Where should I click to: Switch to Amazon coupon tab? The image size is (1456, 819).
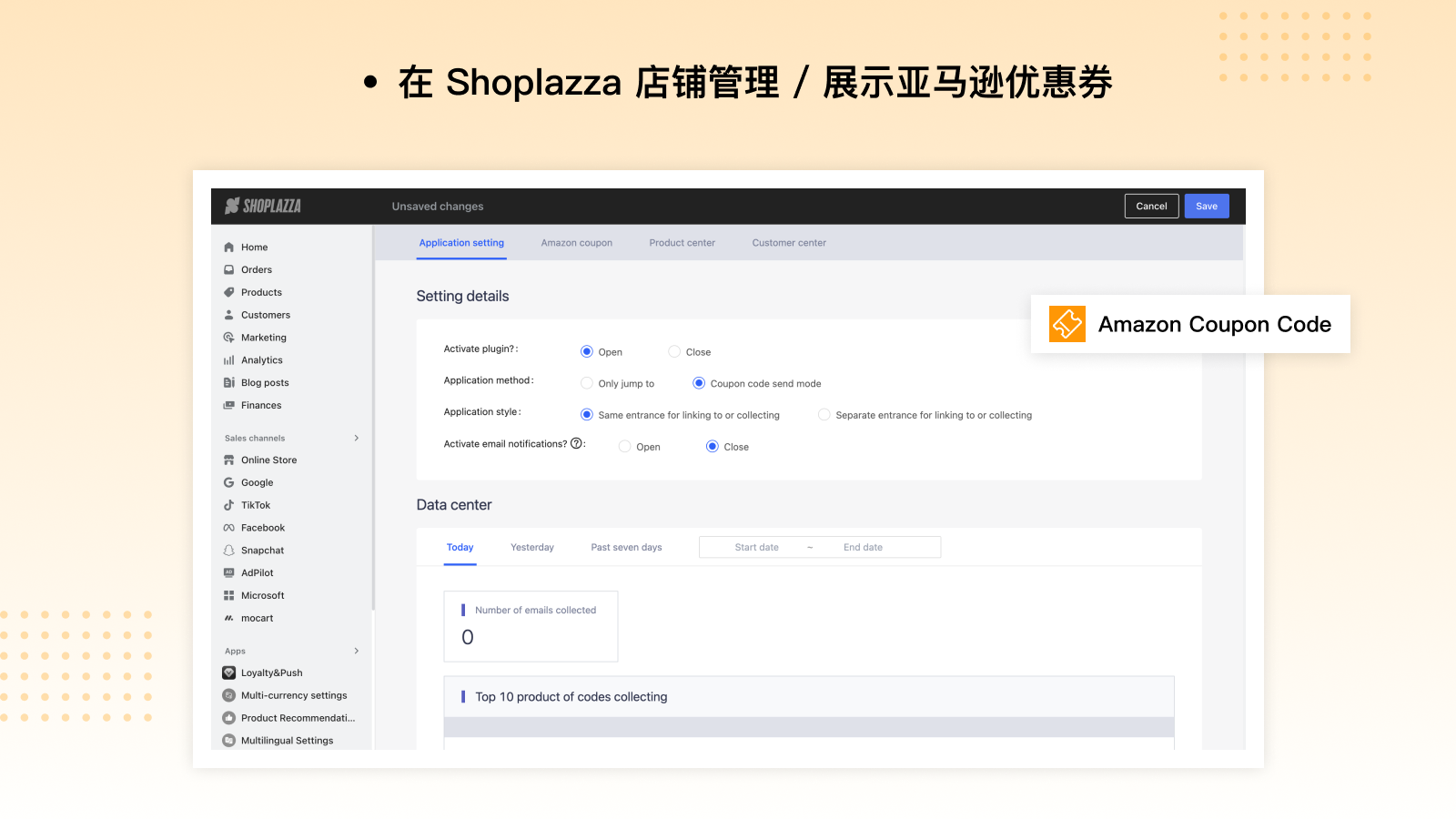(x=577, y=243)
